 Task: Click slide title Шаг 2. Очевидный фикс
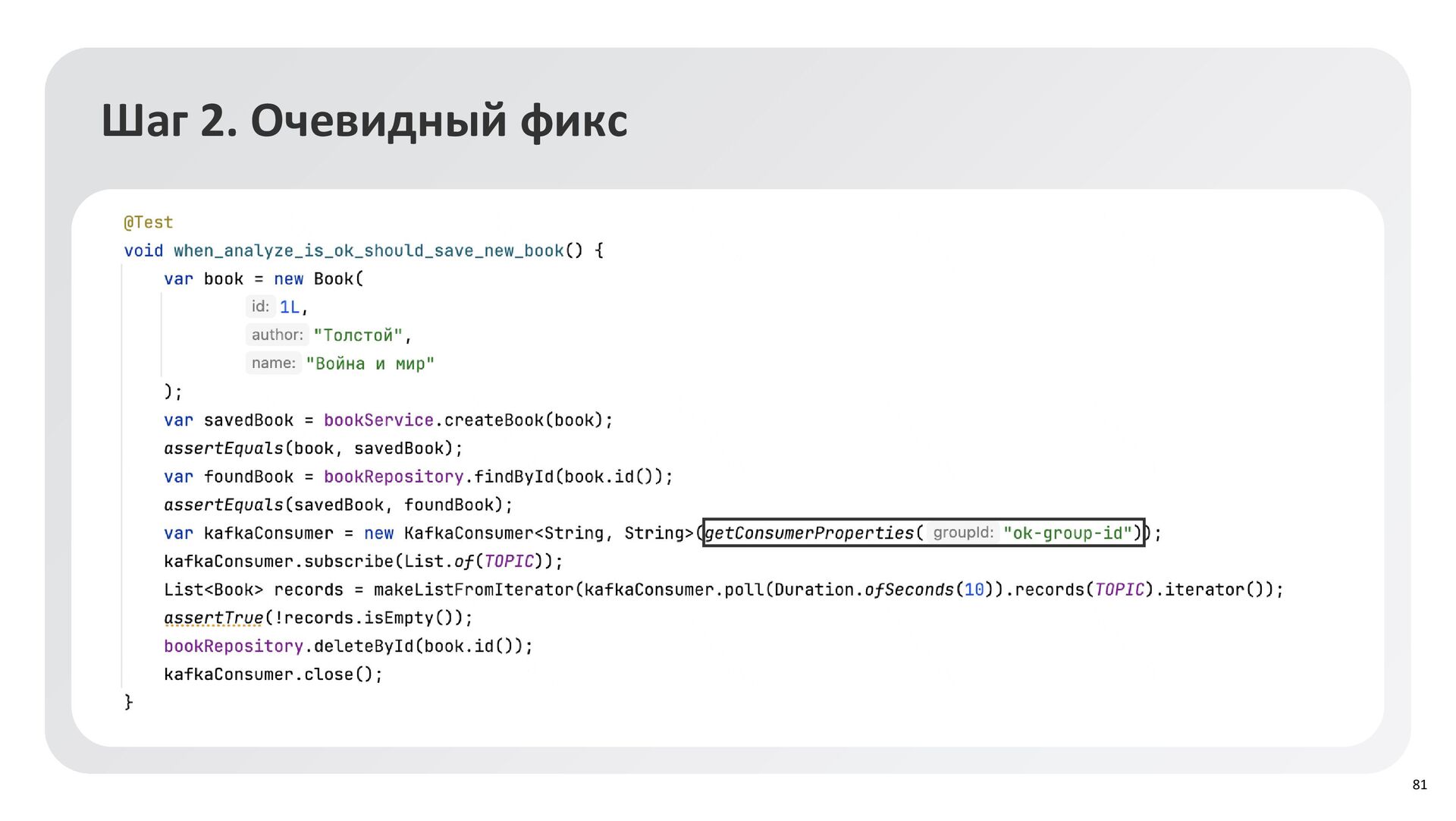pyautogui.click(x=364, y=120)
